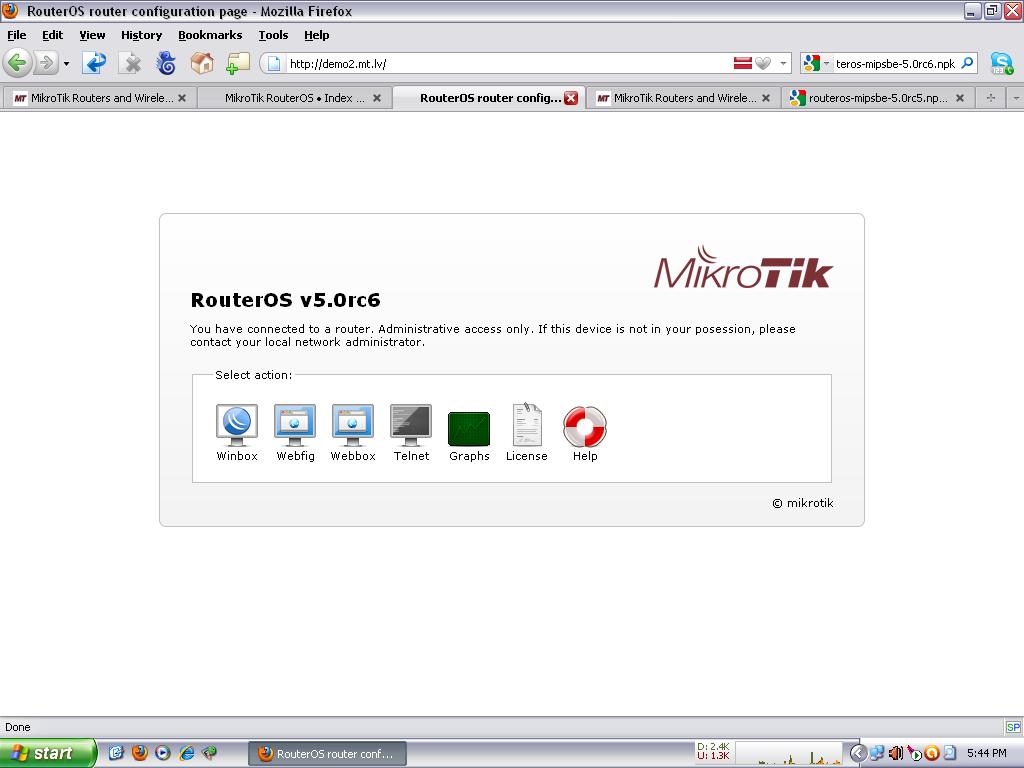The image size is (1024, 768).
Task: Click the grey heart icon in address bar
Action: pyautogui.click(x=763, y=63)
